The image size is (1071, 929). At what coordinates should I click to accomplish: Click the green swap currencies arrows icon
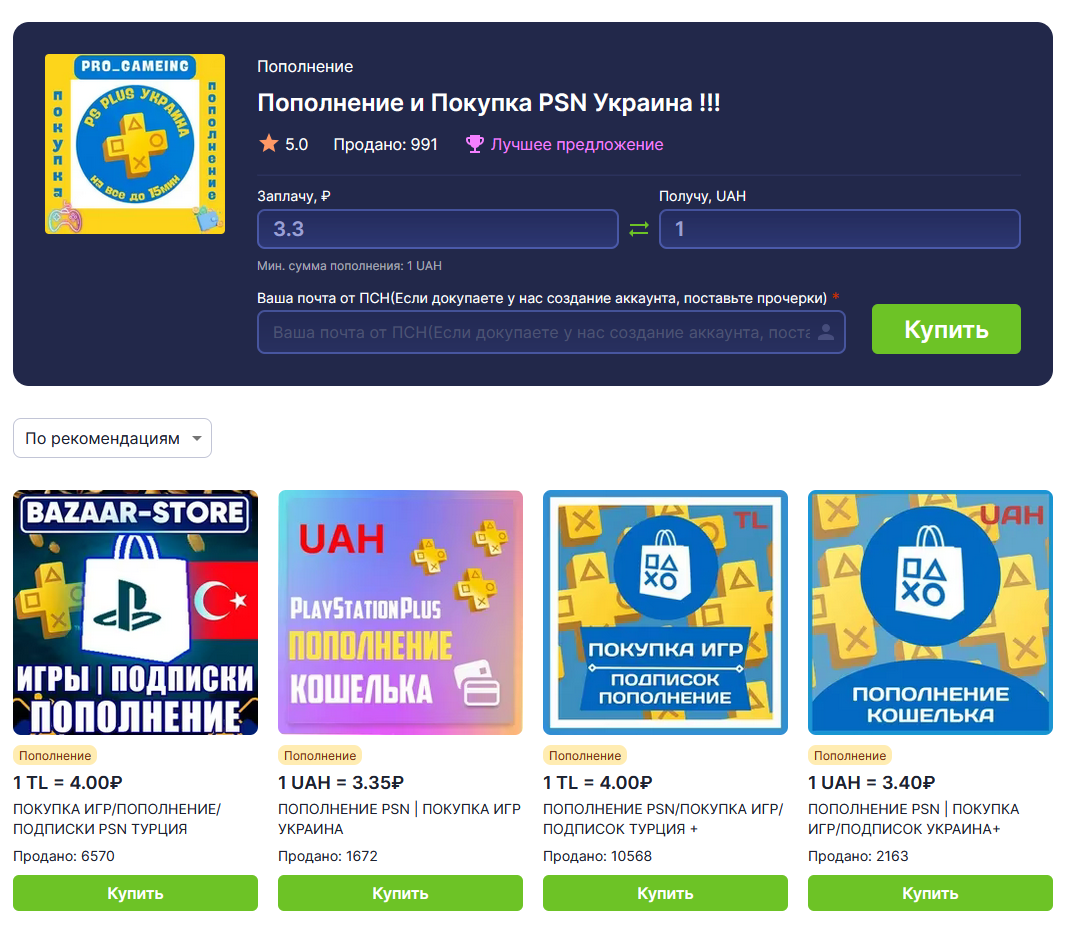pyautogui.click(x=639, y=229)
